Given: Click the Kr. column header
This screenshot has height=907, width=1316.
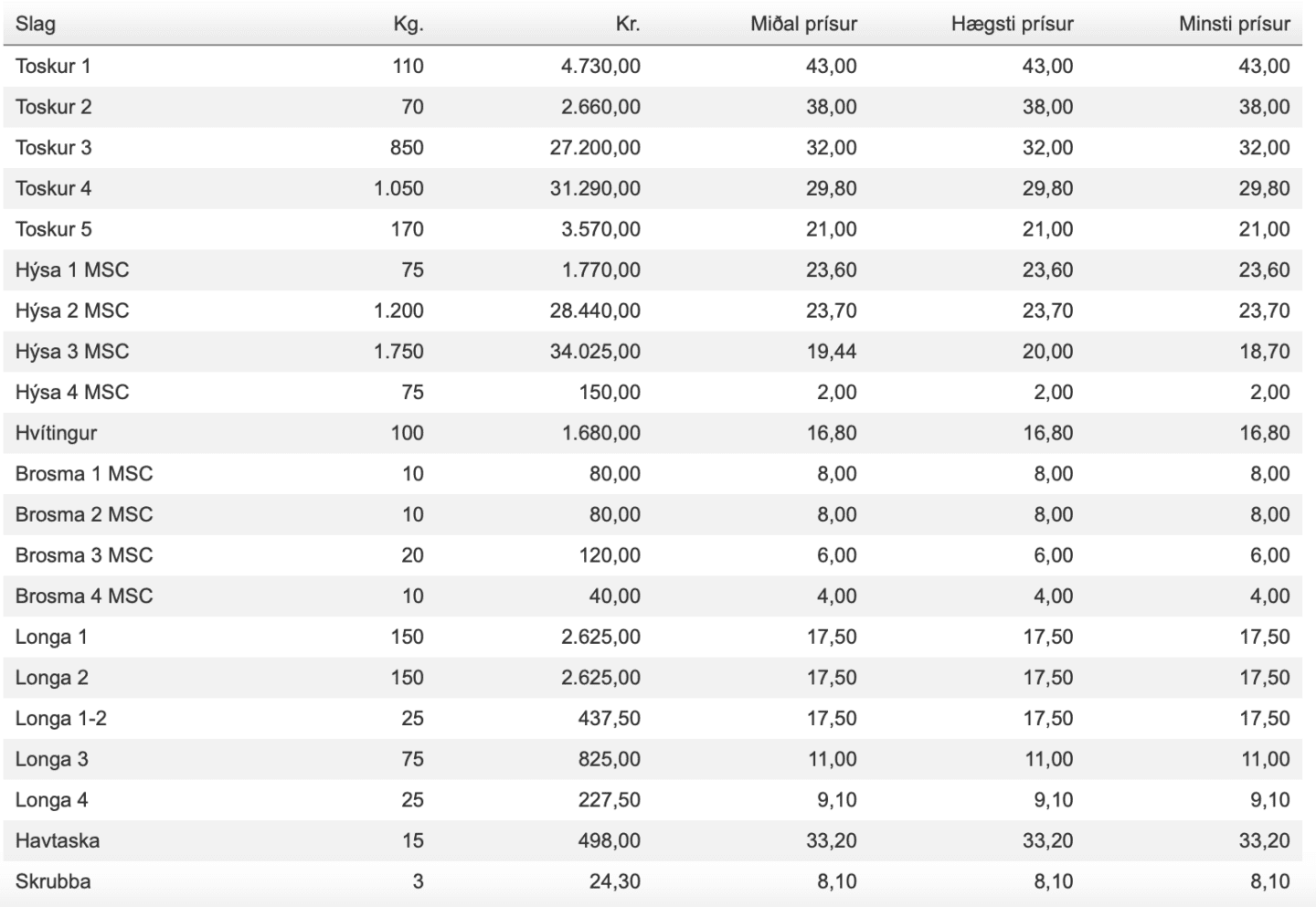Looking at the screenshot, I should [628, 25].
